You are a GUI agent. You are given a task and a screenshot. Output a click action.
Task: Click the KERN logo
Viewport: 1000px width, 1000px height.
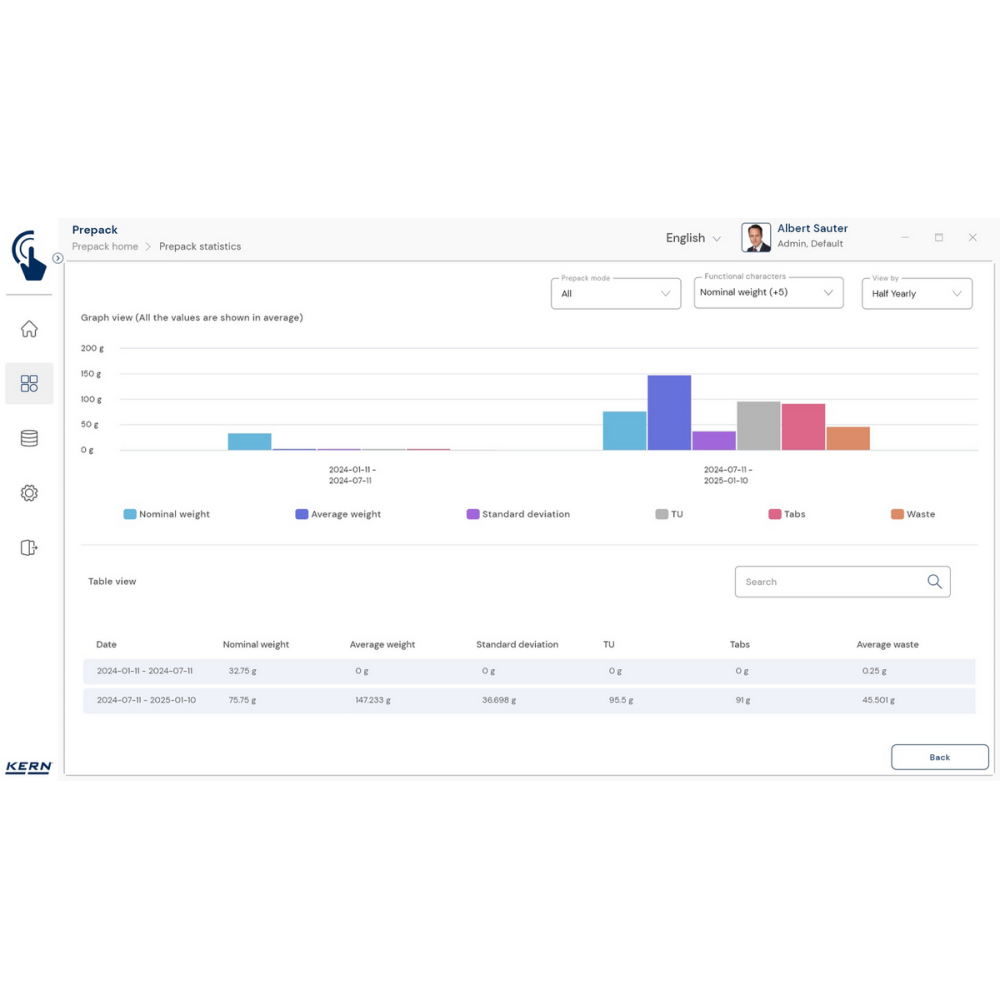[x=28, y=768]
